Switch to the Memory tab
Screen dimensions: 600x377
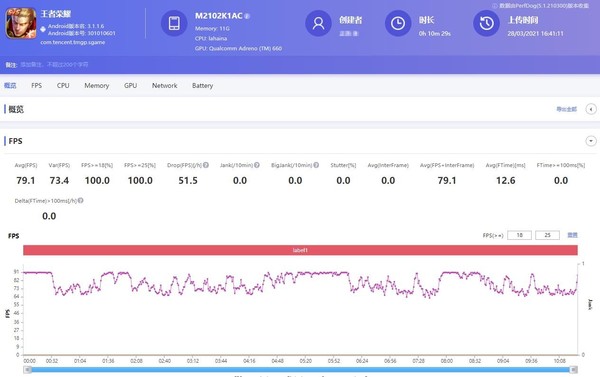click(96, 85)
